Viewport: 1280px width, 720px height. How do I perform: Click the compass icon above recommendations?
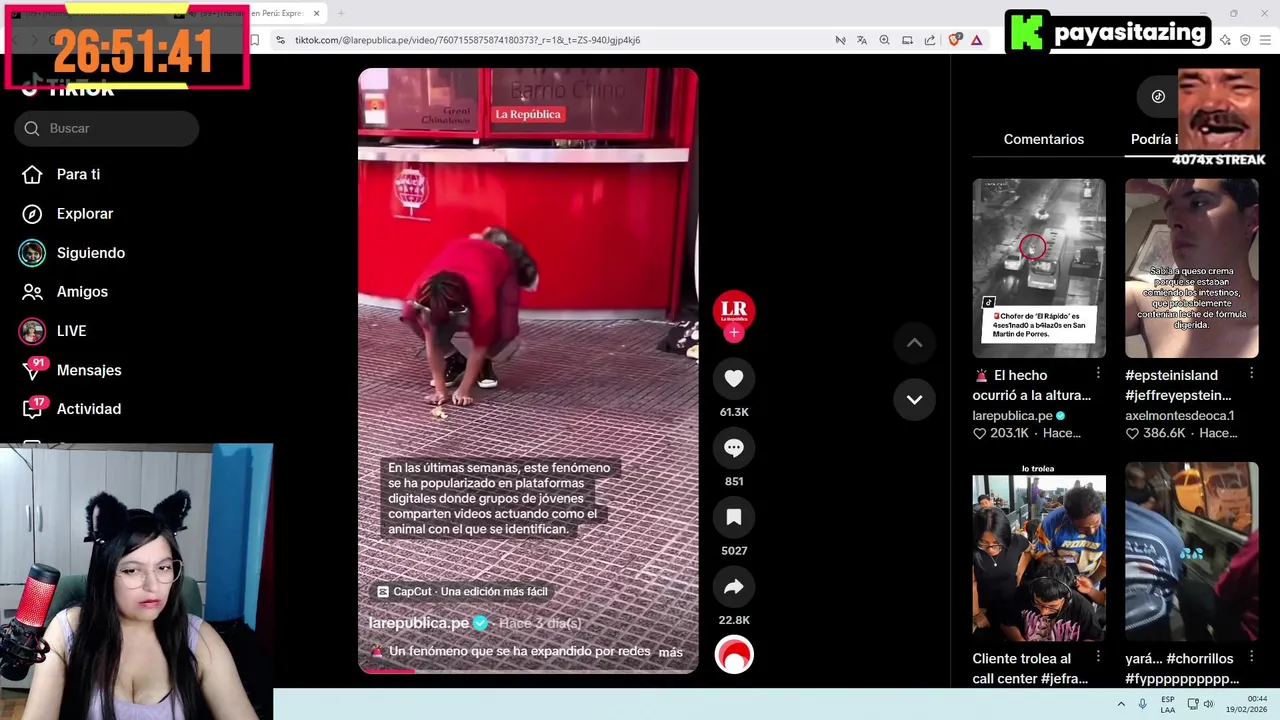pyautogui.click(x=1158, y=96)
